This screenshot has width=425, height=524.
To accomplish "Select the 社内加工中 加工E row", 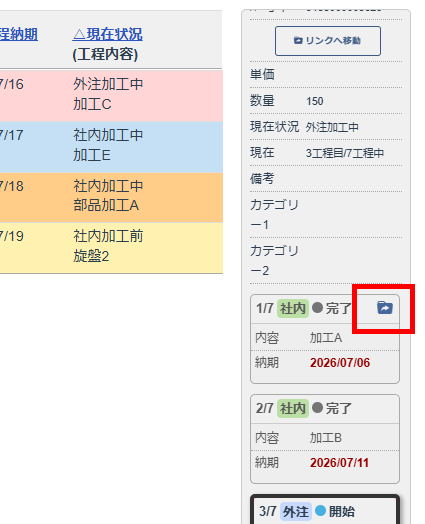I will [111, 147].
